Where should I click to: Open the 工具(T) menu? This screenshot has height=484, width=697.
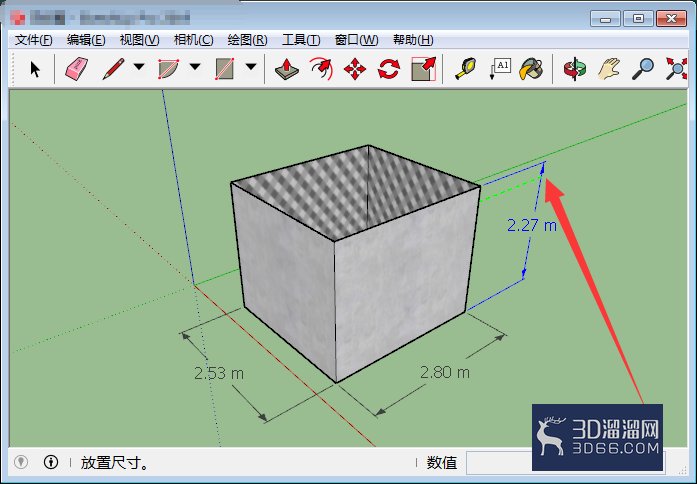point(301,40)
